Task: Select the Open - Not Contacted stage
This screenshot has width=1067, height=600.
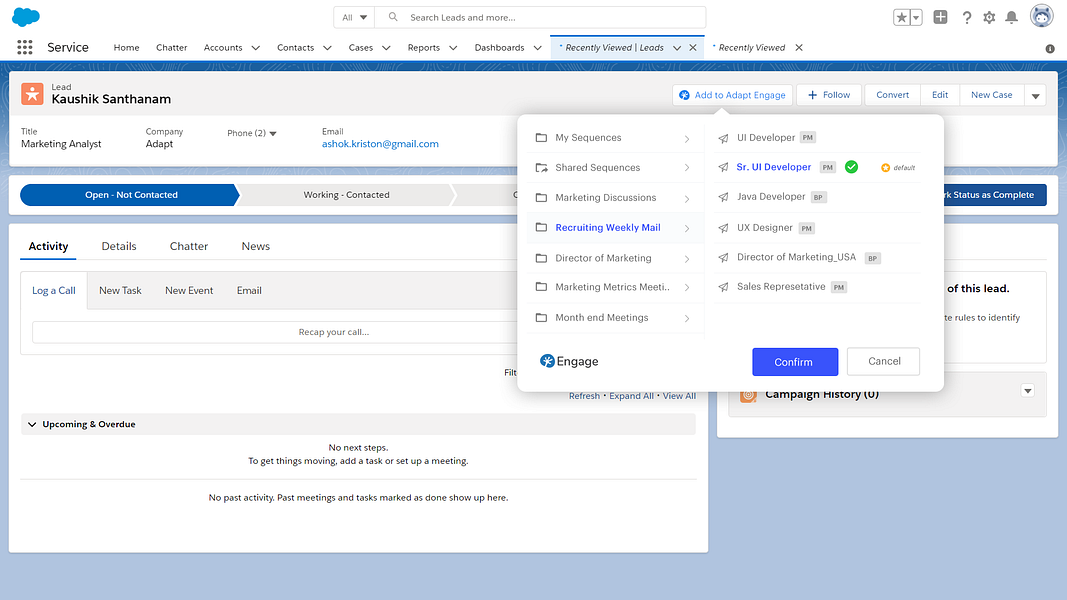Action: click(130, 195)
